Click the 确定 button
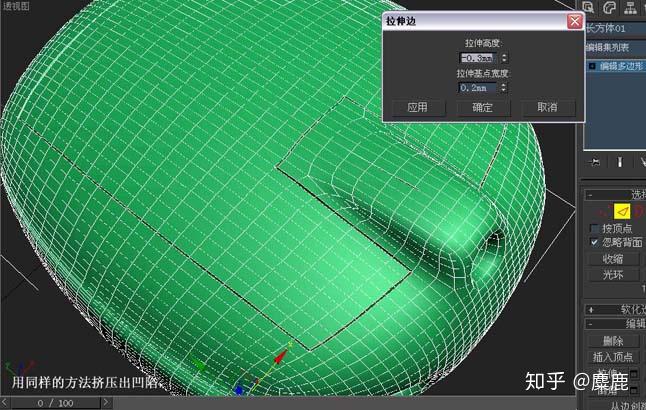 point(483,108)
